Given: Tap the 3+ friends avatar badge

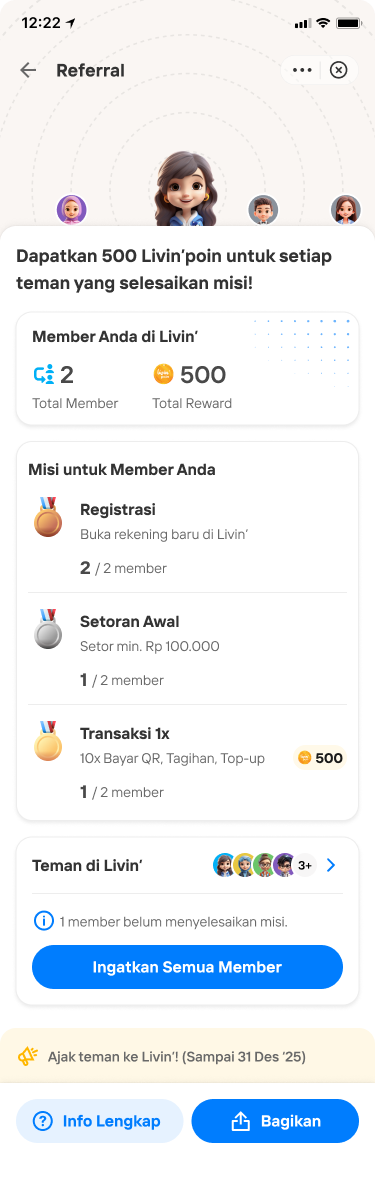Looking at the screenshot, I should [x=305, y=865].
